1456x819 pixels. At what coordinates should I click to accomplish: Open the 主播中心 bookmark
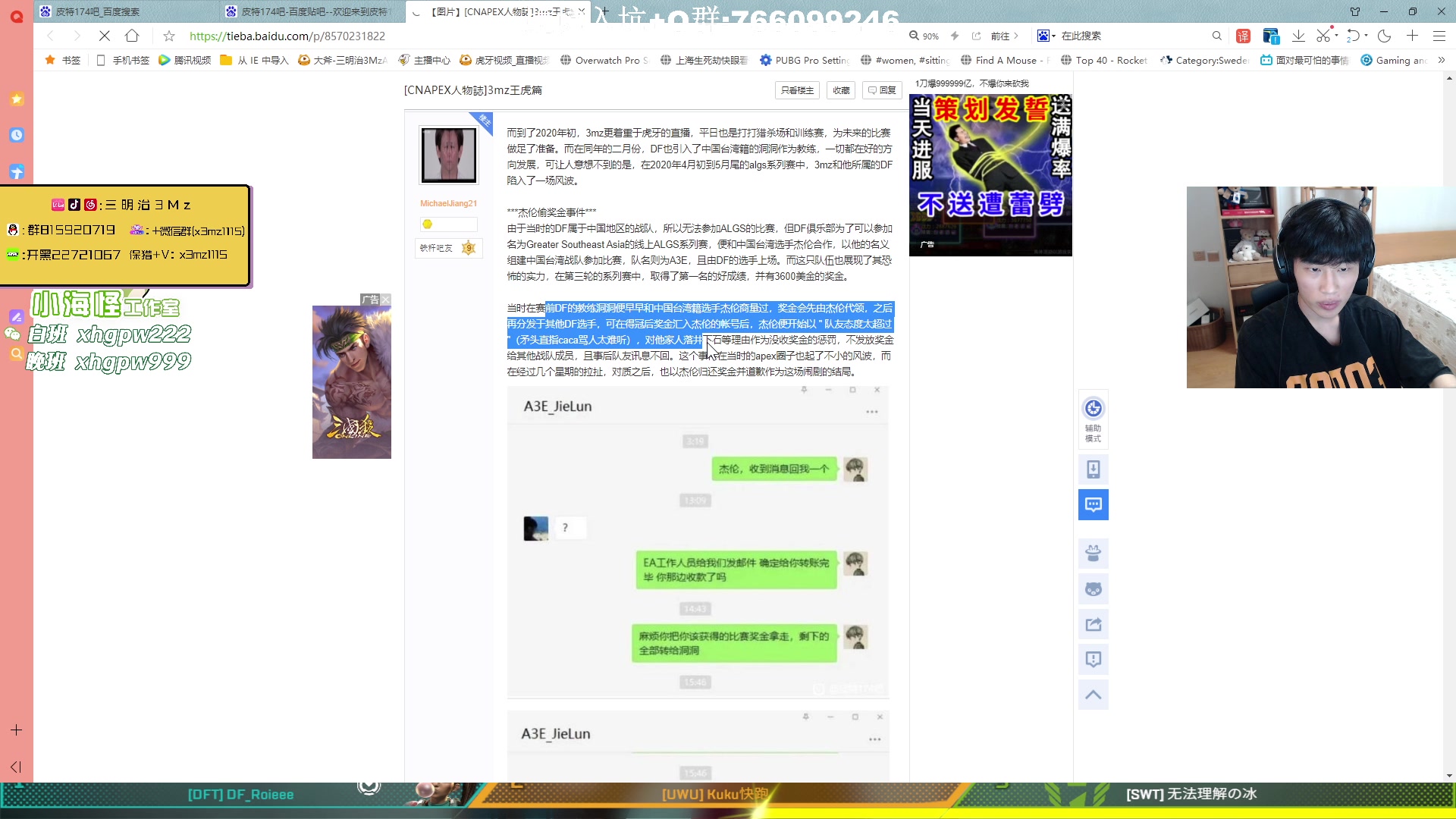(424, 60)
